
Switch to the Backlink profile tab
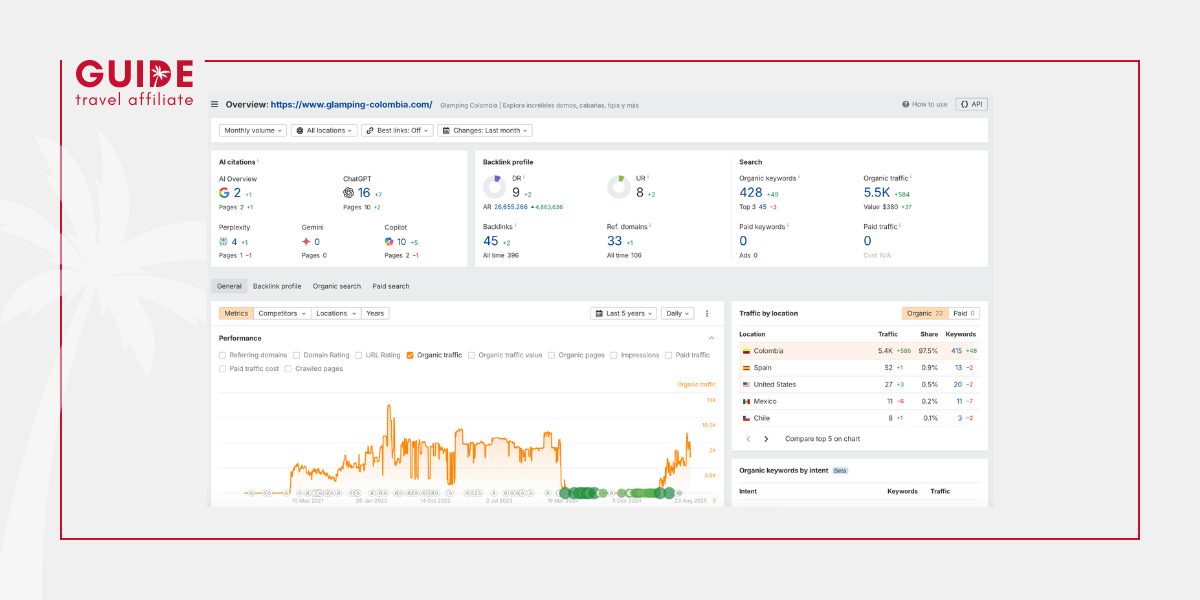point(277,286)
